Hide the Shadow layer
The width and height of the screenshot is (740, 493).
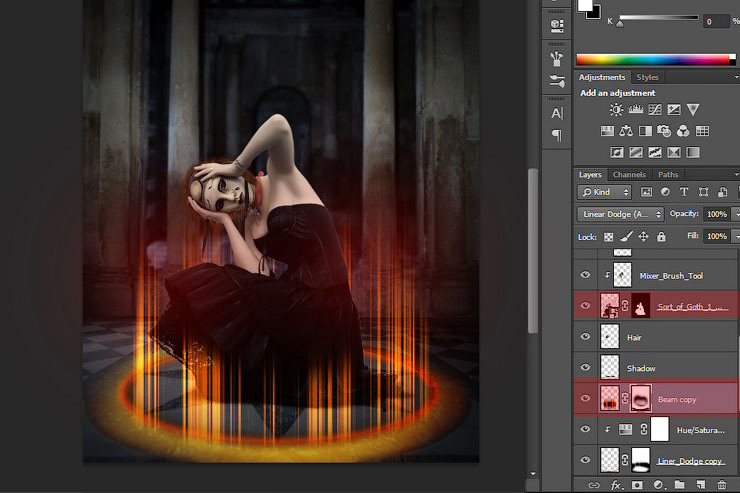tap(586, 368)
